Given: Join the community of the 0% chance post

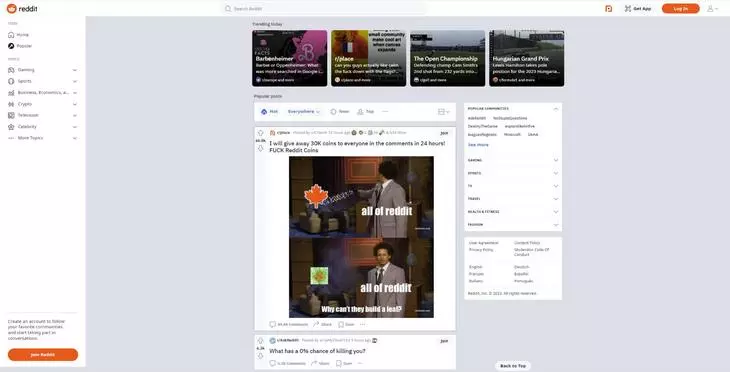Looking at the screenshot, I should click(x=444, y=341).
